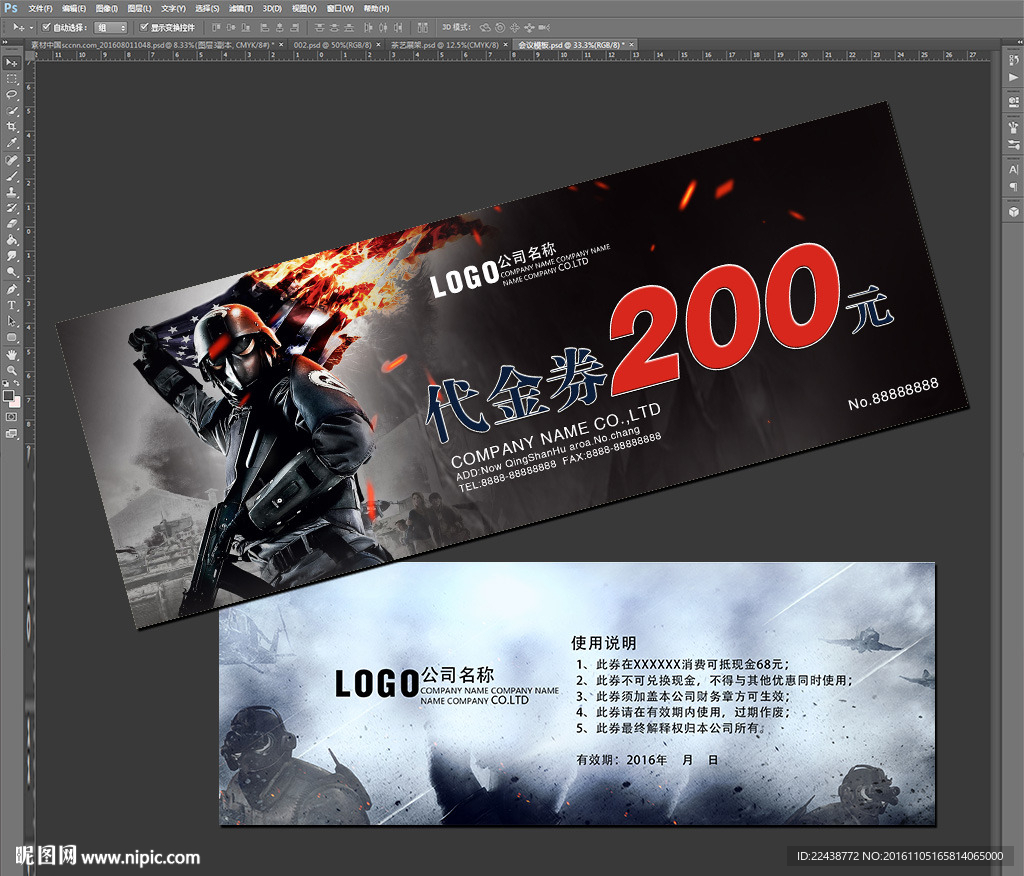Select the Crop tool
The width and height of the screenshot is (1024, 876).
tap(12, 127)
